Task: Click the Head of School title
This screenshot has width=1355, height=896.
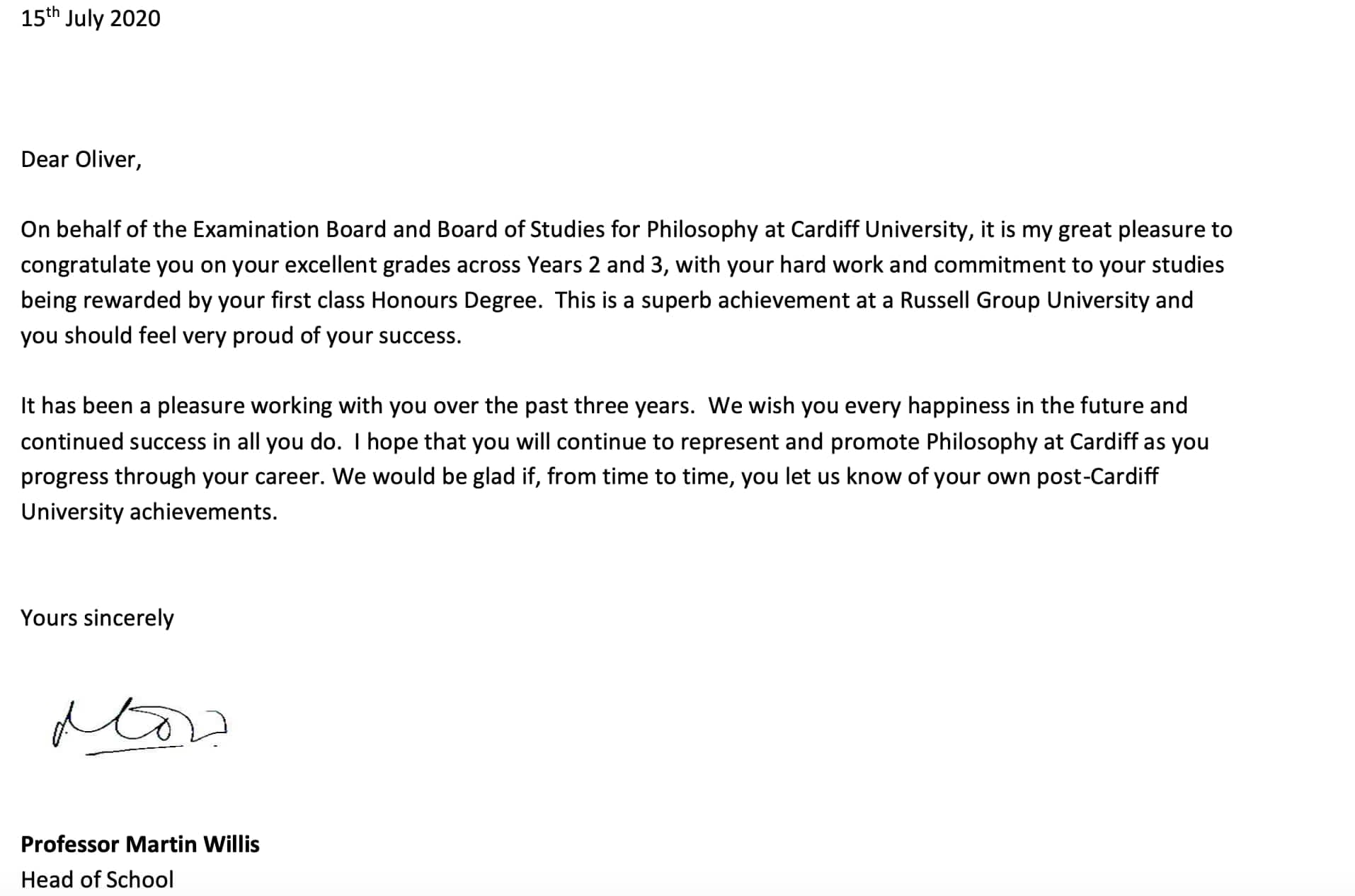Action: click(x=97, y=880)
